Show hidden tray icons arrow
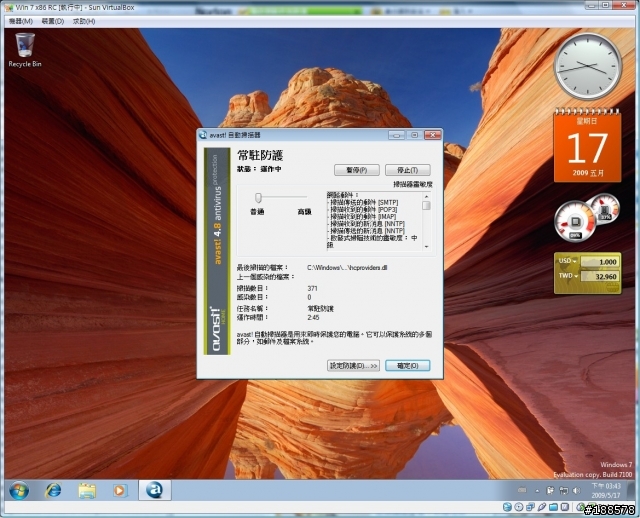Screen dimensions: 640x518 click(537, 491)
